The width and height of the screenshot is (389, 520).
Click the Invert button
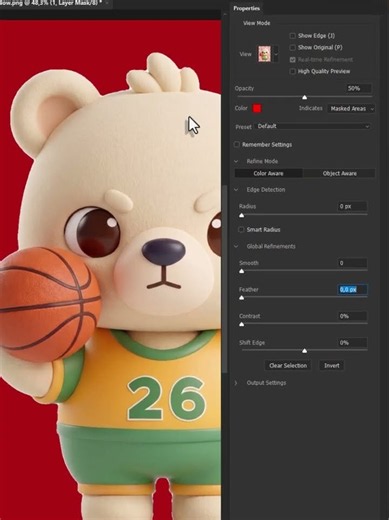tap(332, 366)
